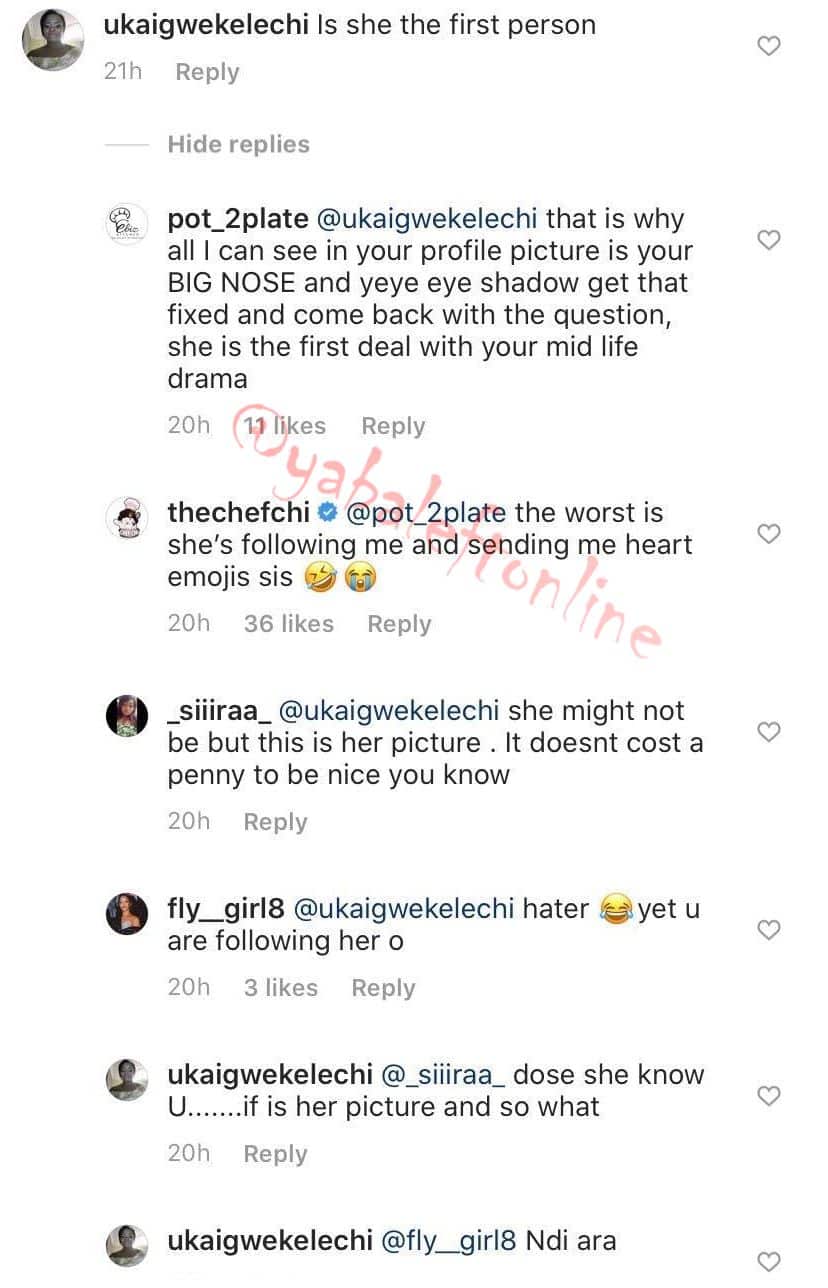
Task: Heart ukaigwekelechi's reply to _siiiraa_
Action: tap(768, 1095)
